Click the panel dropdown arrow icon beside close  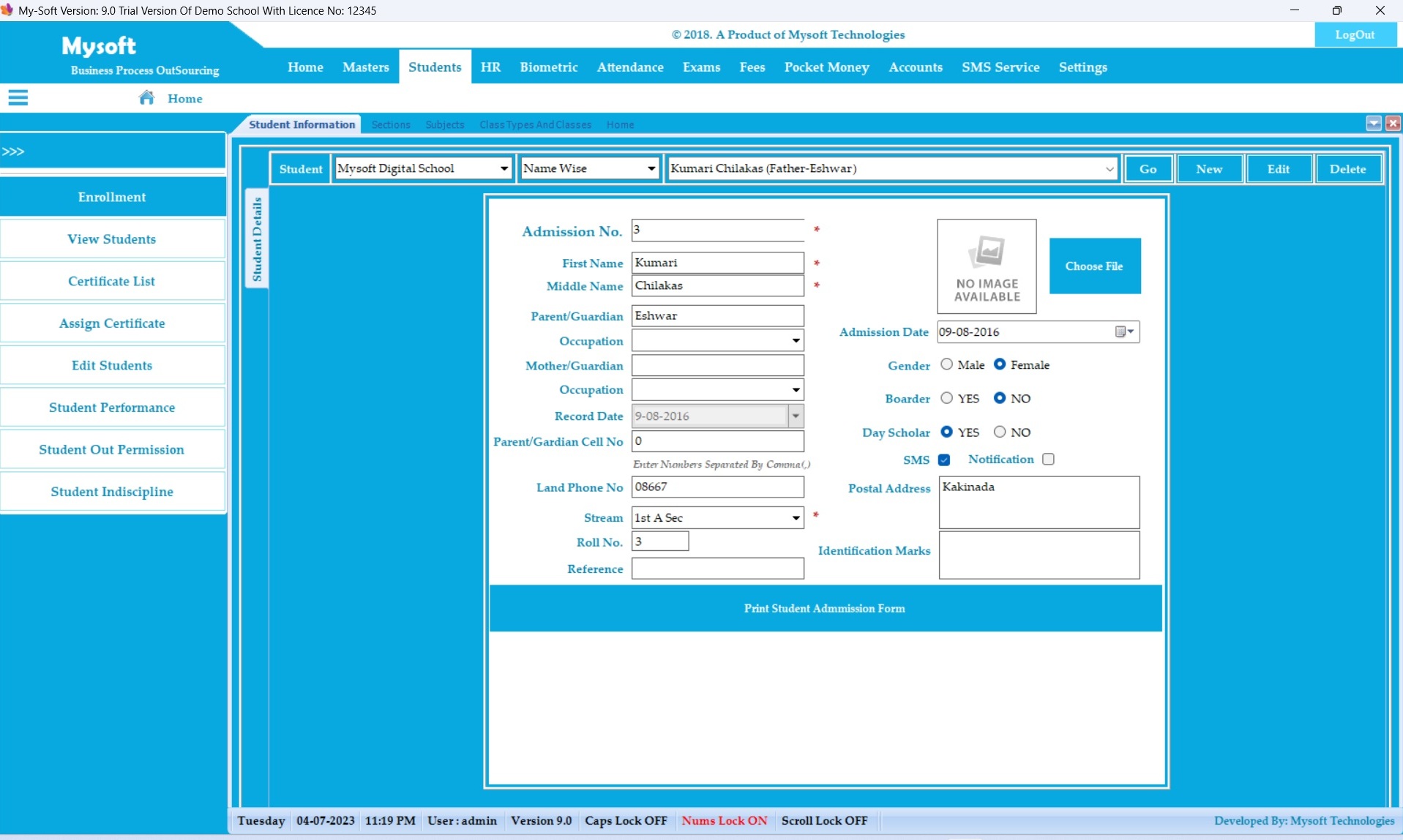tap(1374, 124)
